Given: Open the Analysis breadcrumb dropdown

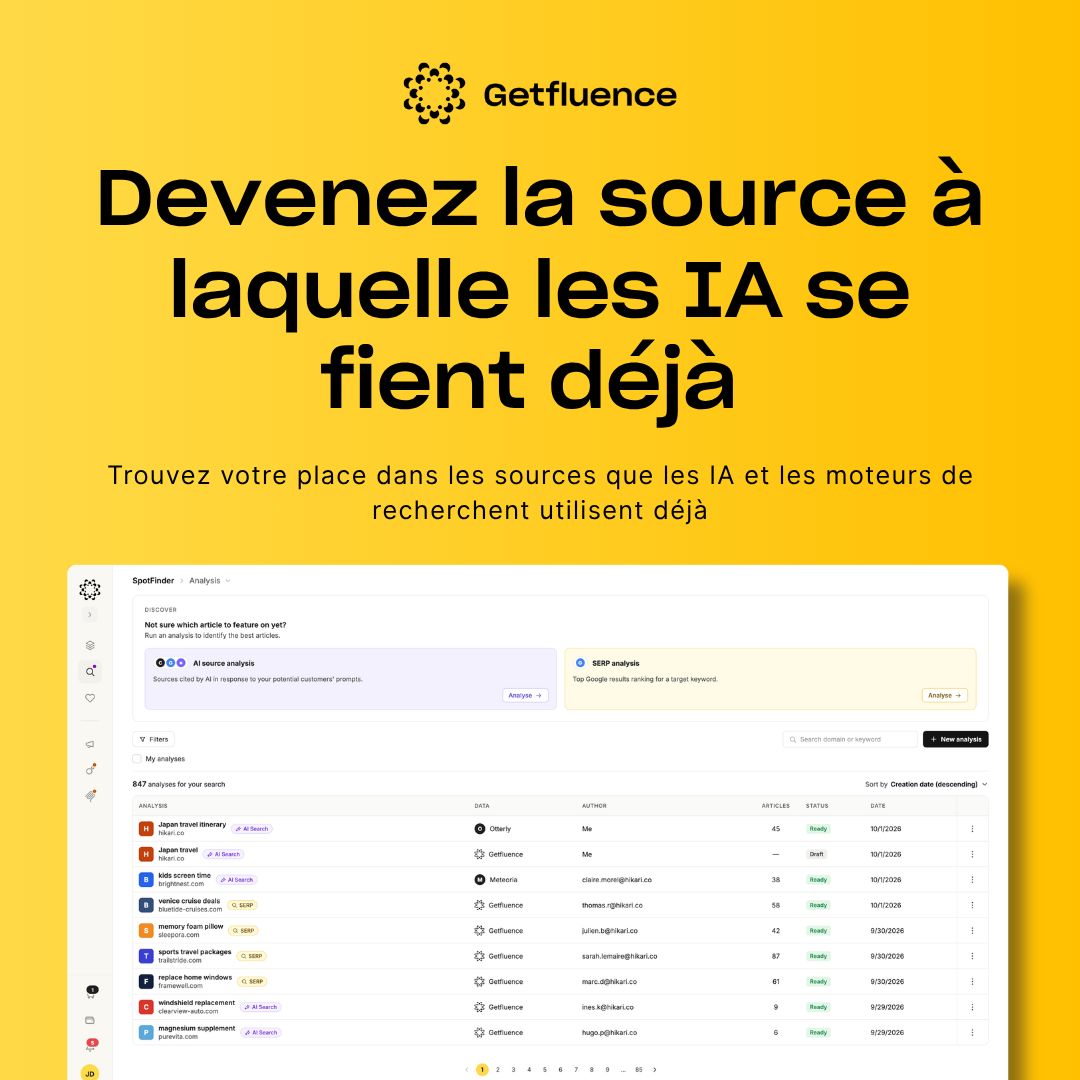Looking at the screenshot, I should [x=210, y=581].
